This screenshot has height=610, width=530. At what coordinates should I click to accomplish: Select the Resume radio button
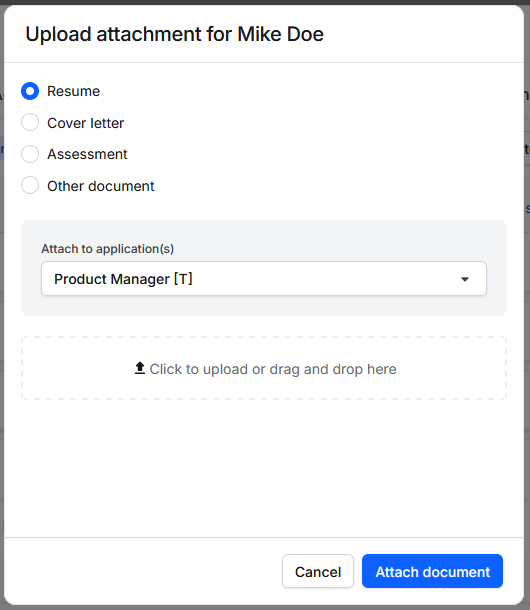(x=30, y=91)
